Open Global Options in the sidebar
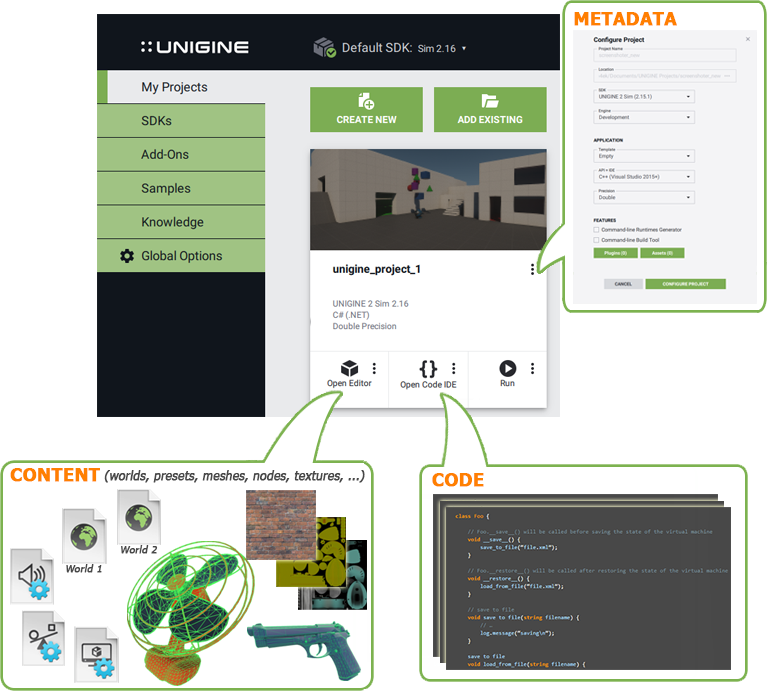This screenshot has width=767, height=691. tap(181, 255)
